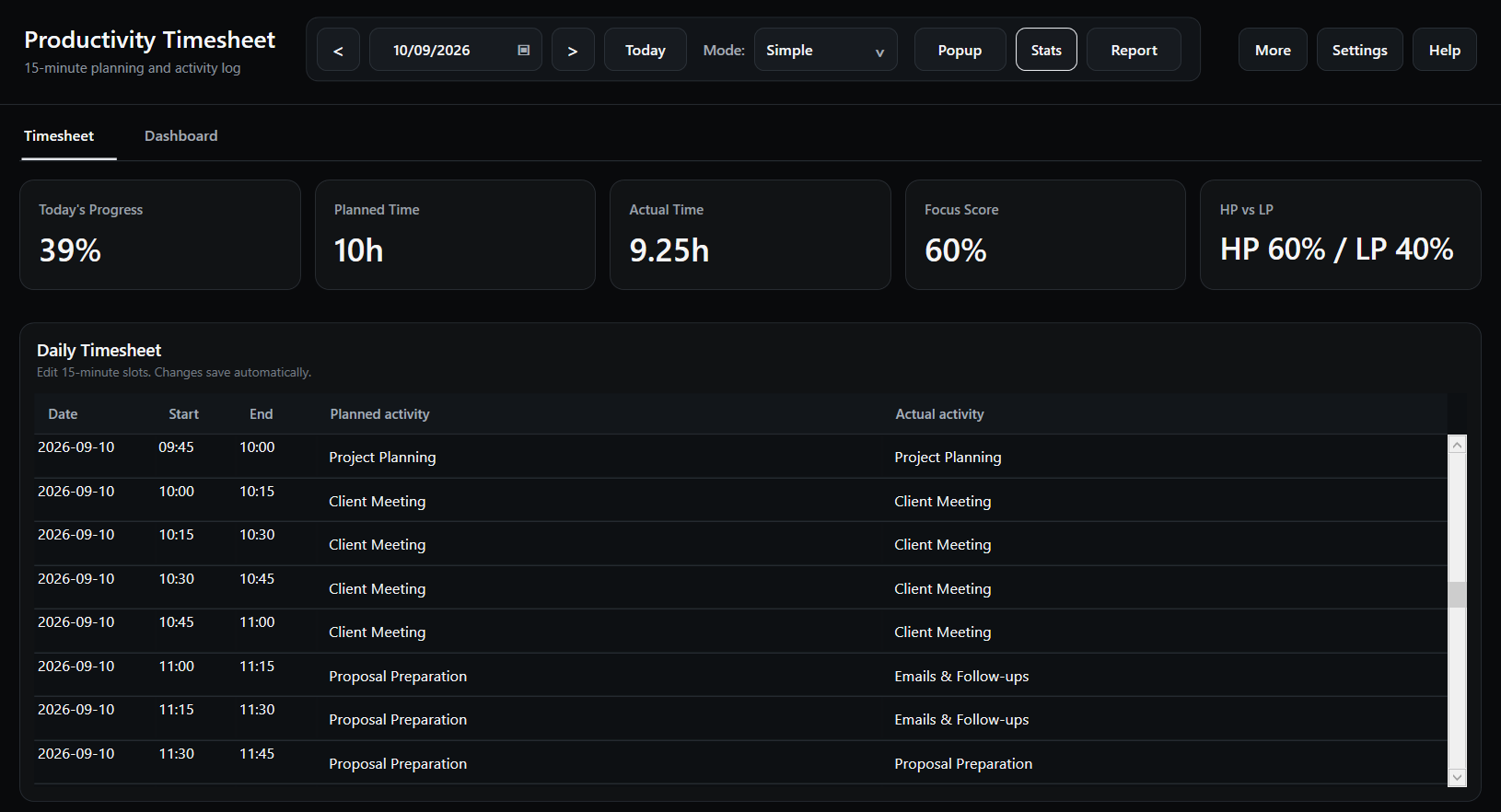Screen dimensions: 1501x812
Task: Expand the Mode dropdown showing Simple
Action: pyautogui.click(x=825, y=50)
